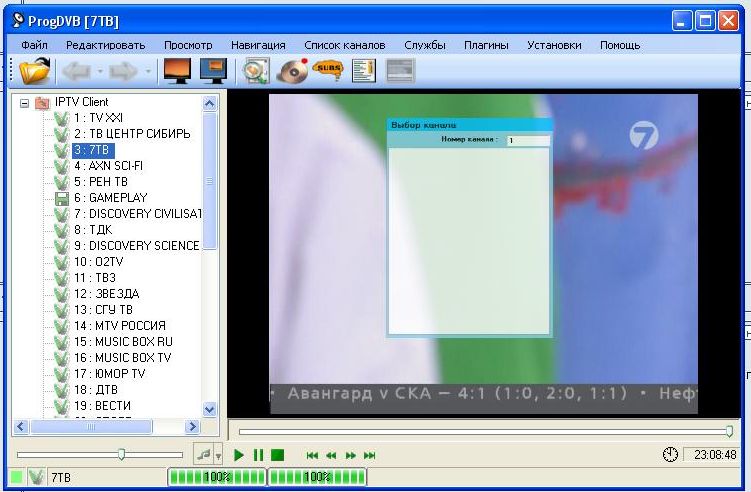Screen dimensions: 751x492
Task: Click the grayed teletext toolbar icon
Action: (400, 71)
